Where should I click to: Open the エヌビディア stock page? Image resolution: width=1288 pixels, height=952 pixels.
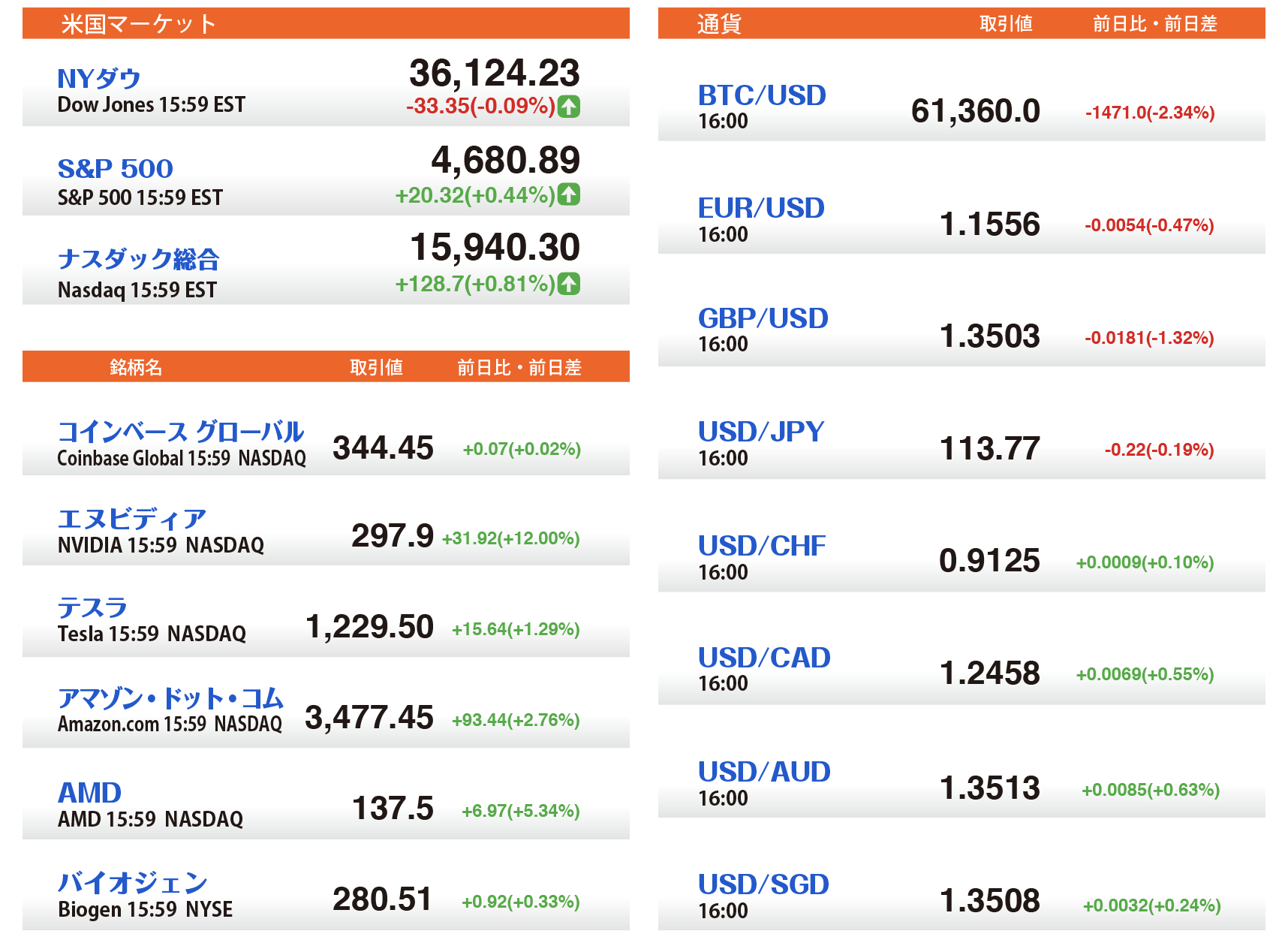132,519
